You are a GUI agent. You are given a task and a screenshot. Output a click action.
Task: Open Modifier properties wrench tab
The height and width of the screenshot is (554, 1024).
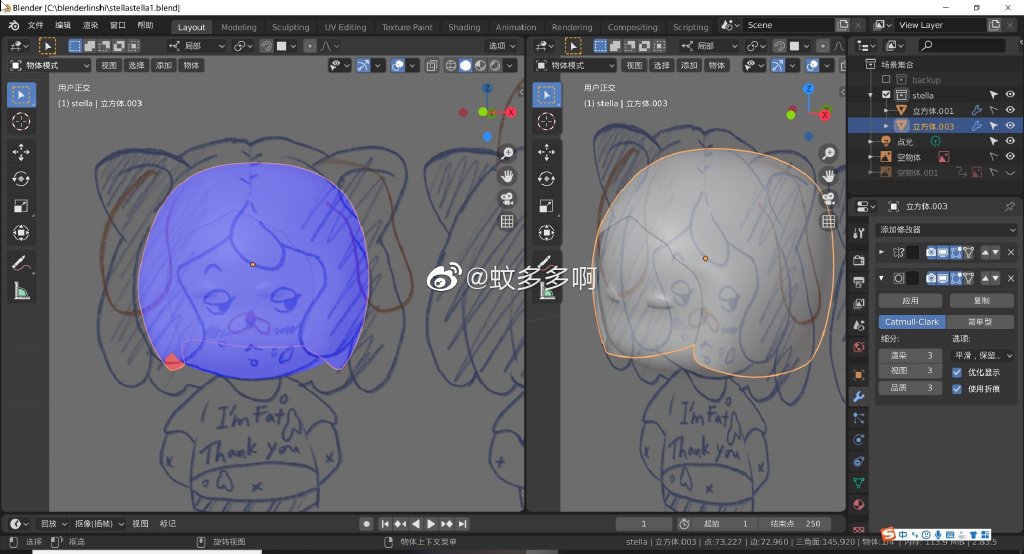pos(859,397)
